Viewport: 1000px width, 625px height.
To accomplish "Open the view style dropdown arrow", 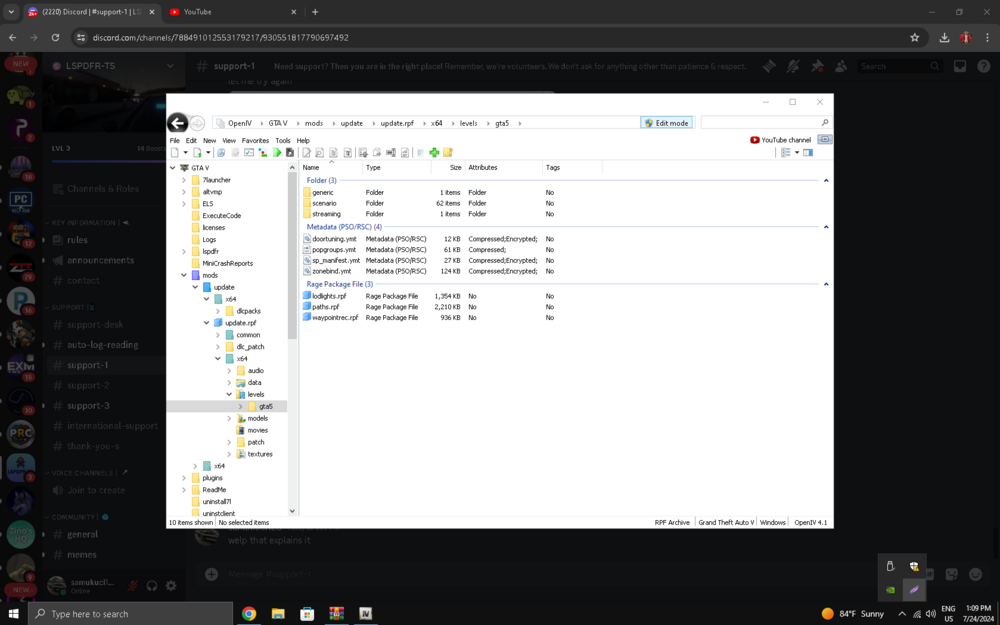I will tap(797, 152).
